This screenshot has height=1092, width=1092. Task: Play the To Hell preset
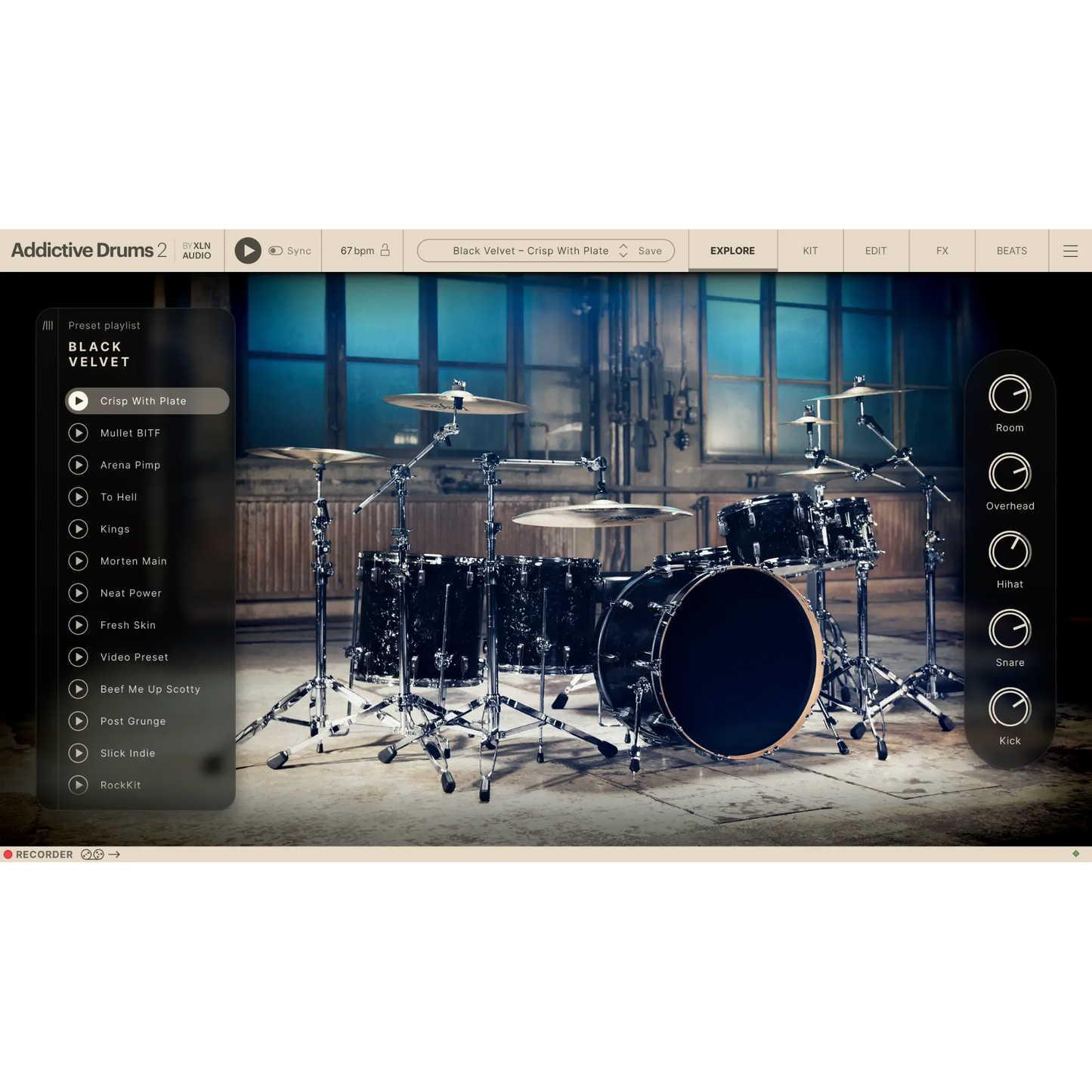[x=79, y=497]
